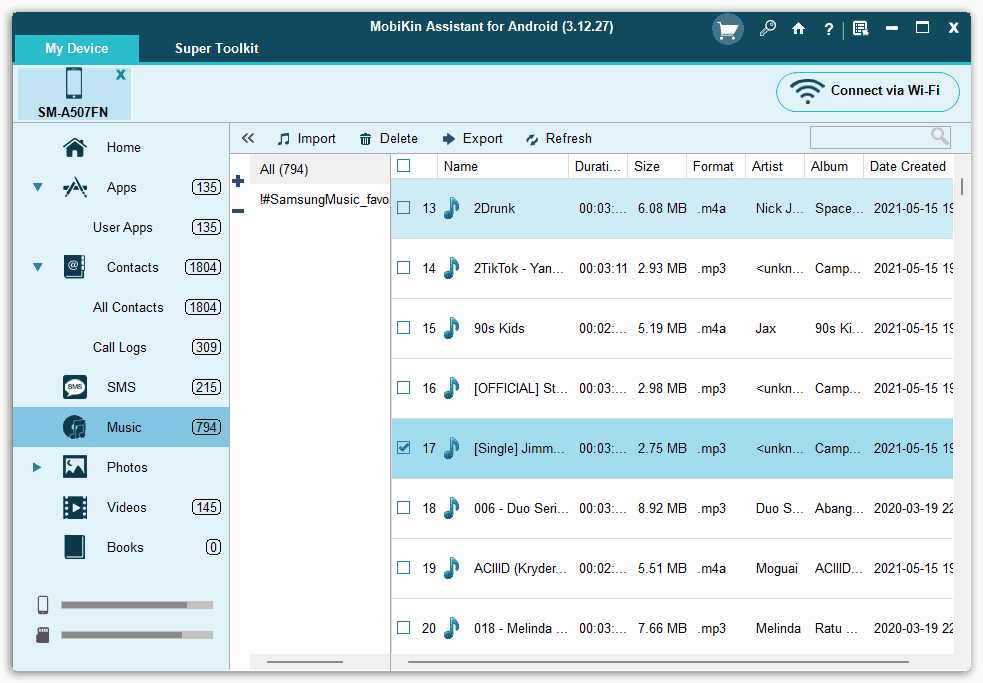983x683 pixels.
Task: Click music note icon of 90s Kids
Action: (x=451, y=327)
